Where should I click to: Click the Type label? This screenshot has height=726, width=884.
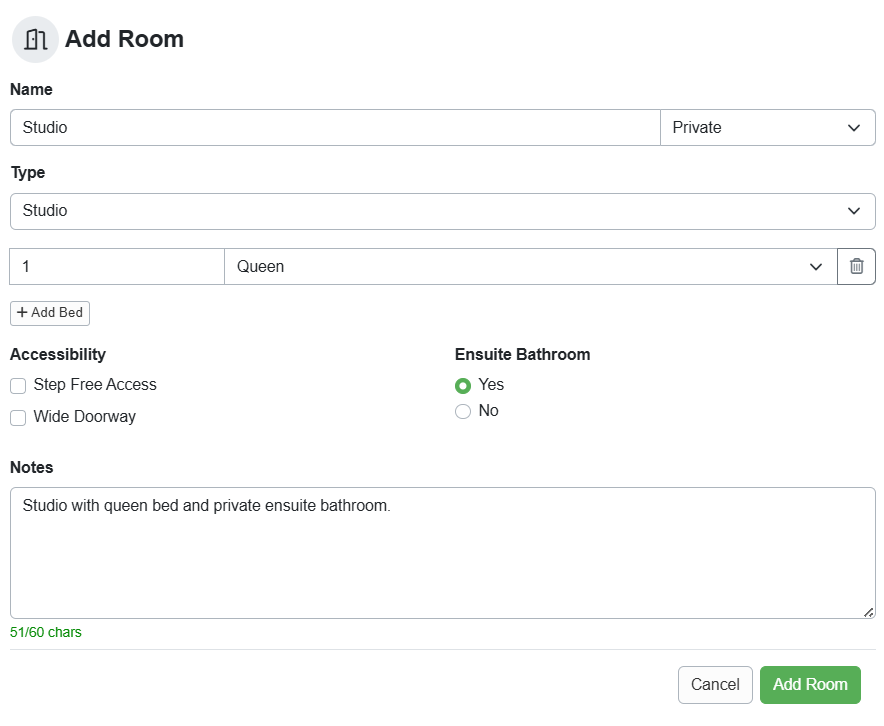(28, 173)
